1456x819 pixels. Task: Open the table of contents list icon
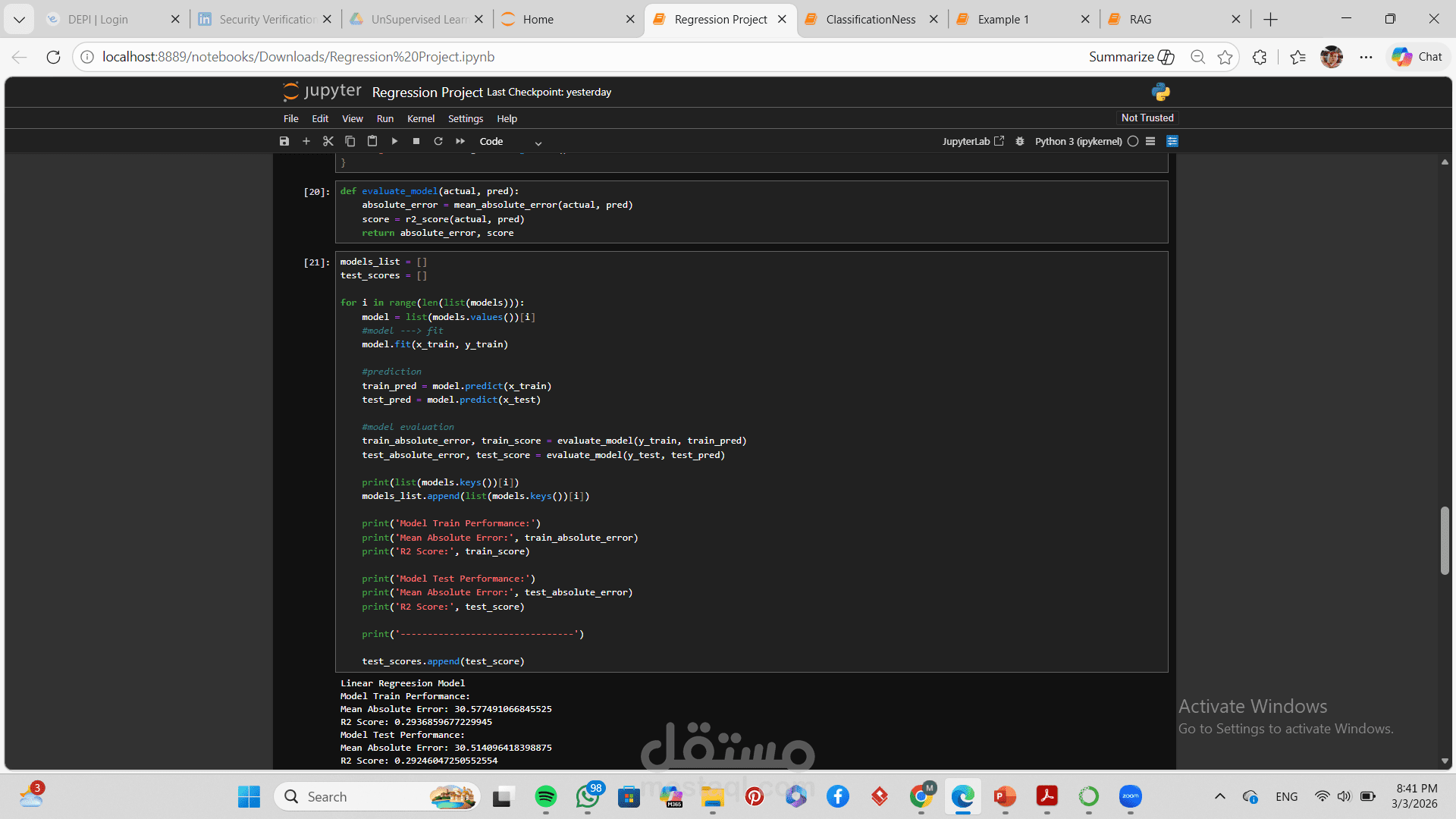1150,141
